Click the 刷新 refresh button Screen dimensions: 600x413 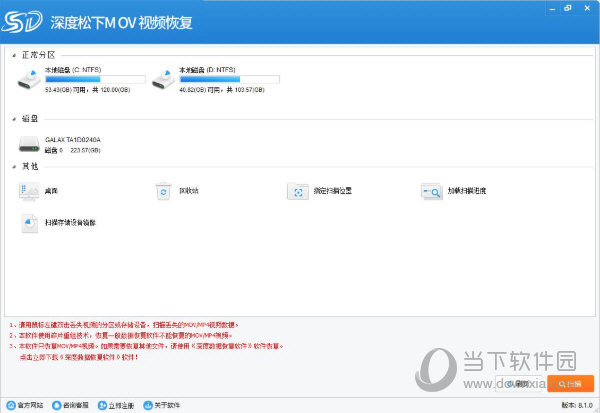(x=518, y=384)
